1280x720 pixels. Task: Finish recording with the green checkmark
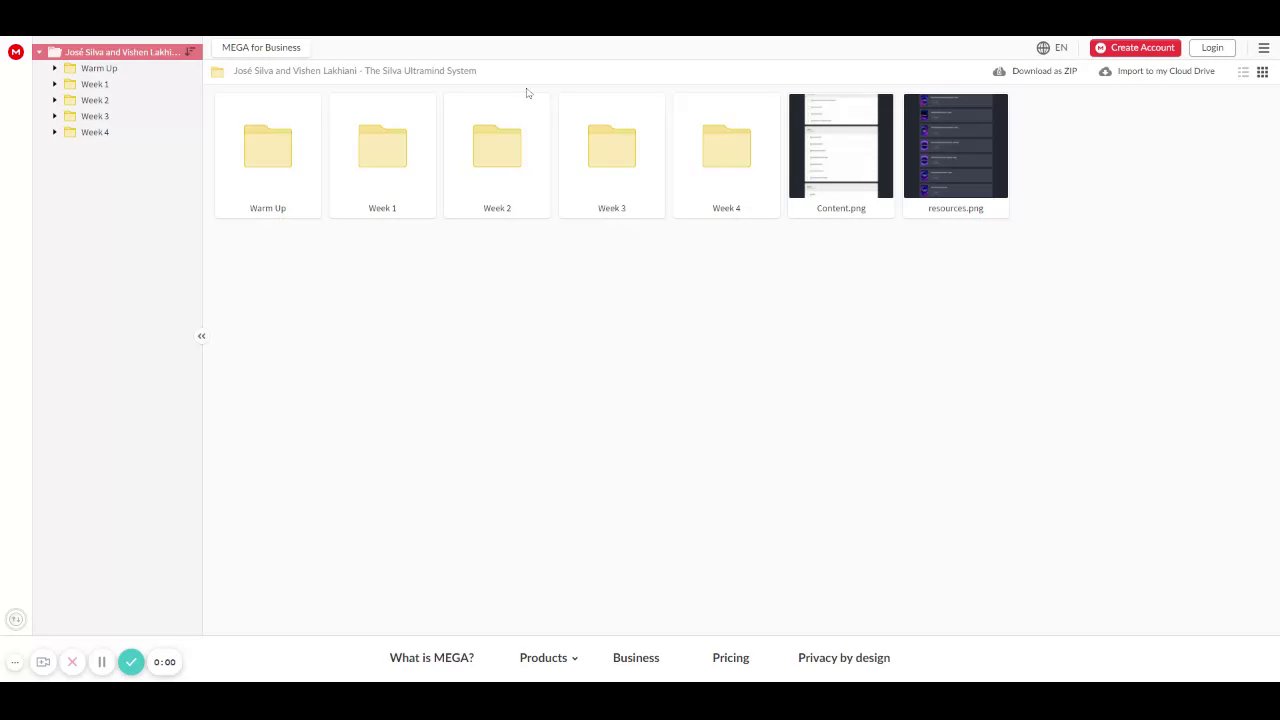pyautogui.click(x=131, y=662)
